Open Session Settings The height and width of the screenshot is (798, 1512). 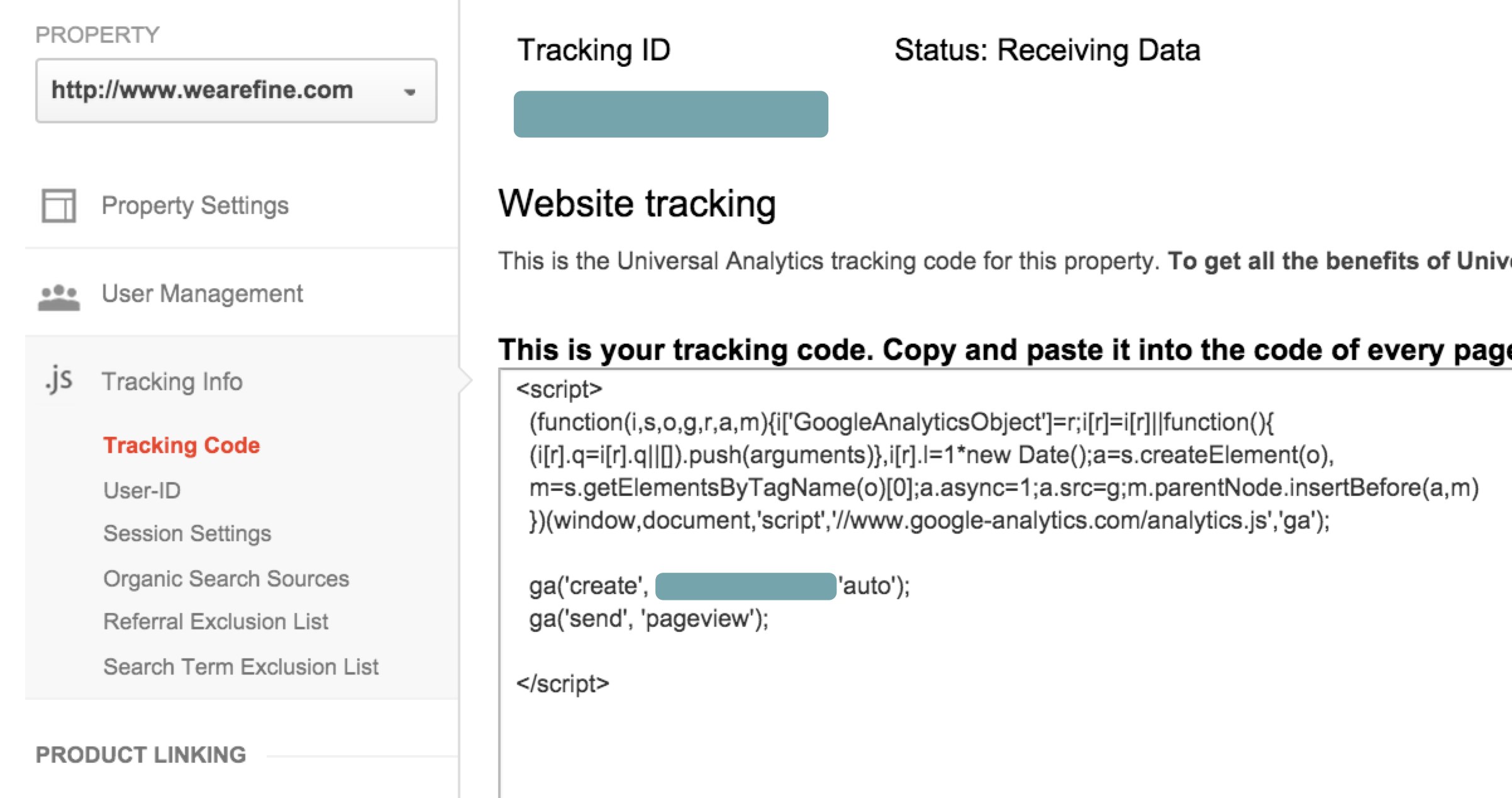pos(187,534)
